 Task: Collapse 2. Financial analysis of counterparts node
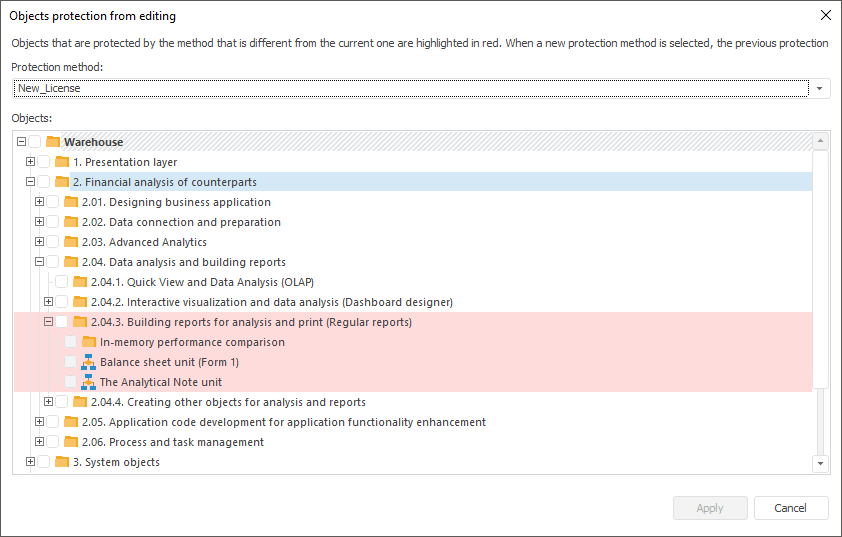(x=30, y=182)
